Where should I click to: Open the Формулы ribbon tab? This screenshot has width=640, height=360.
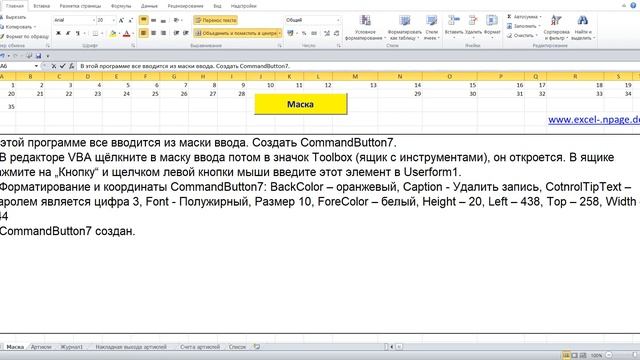[x=121, y=6]
